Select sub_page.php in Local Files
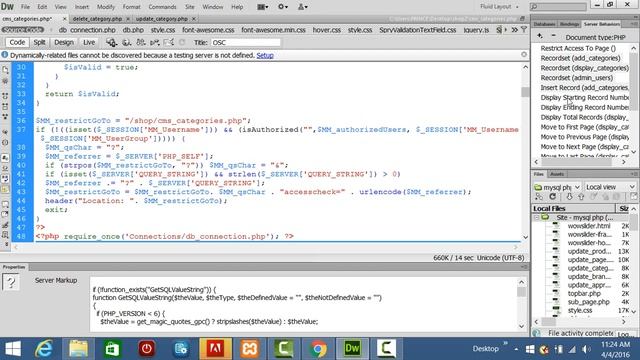Screen dimensions: 640x360 pos(588,302)
